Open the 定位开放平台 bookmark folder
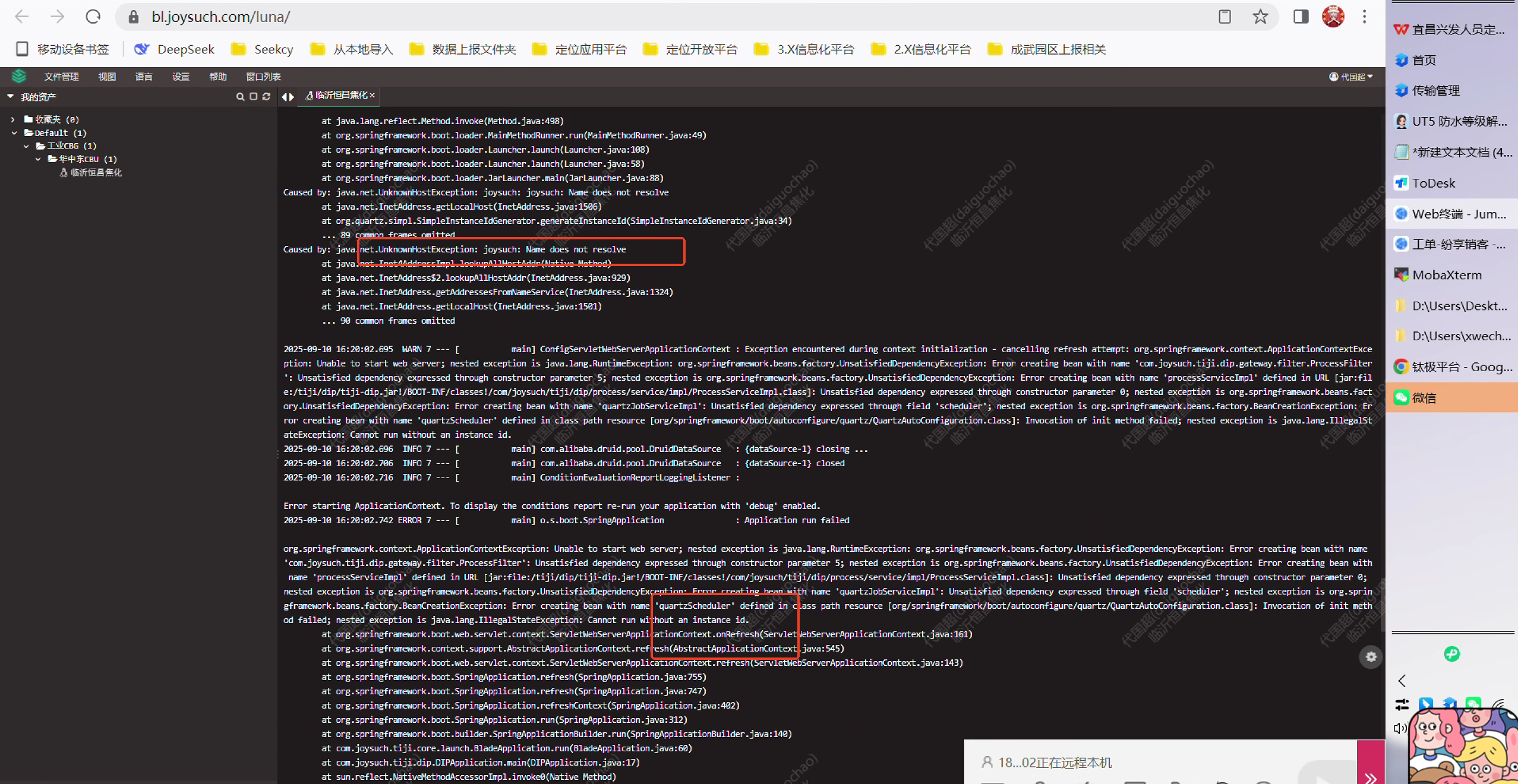Viewport: 1518px width, 784px height. click(690, 49)
